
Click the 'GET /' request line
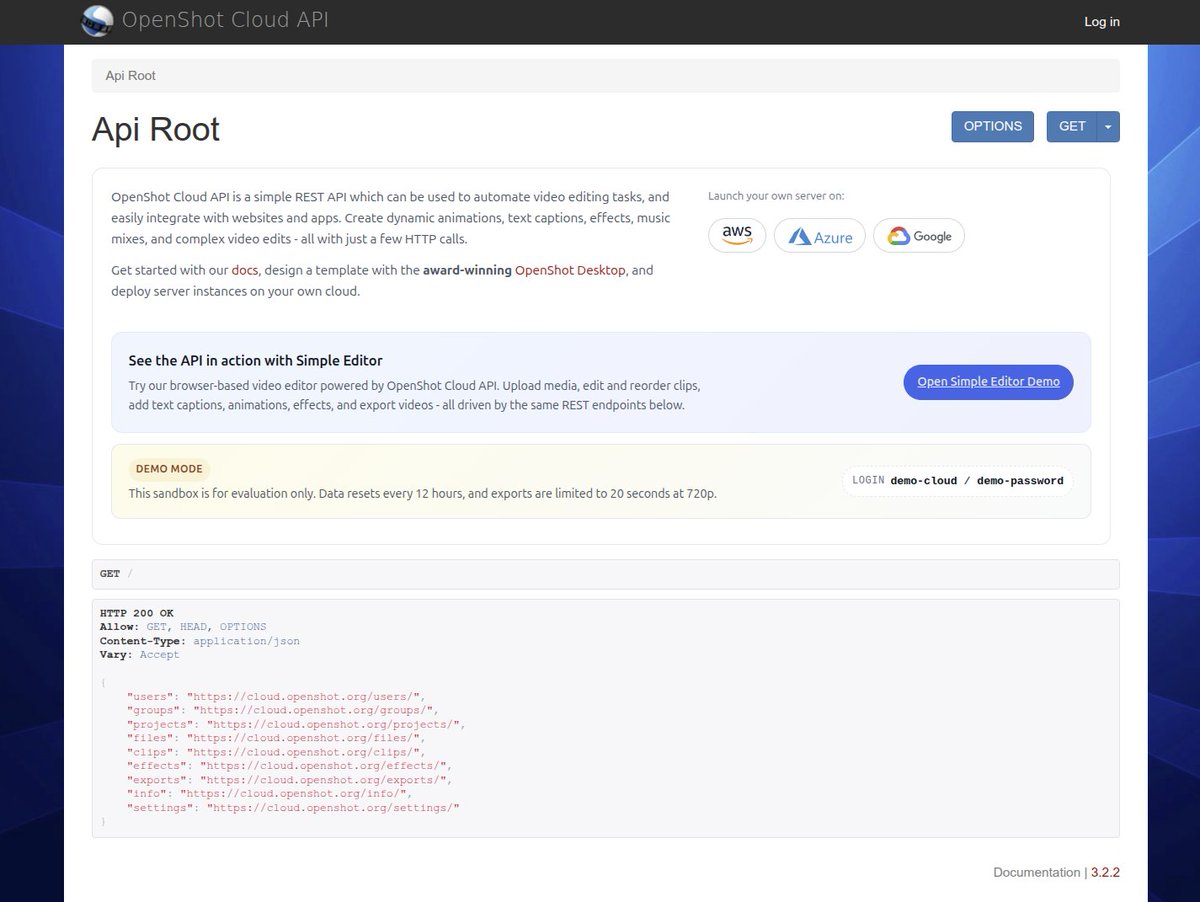(x=116, y=574)
